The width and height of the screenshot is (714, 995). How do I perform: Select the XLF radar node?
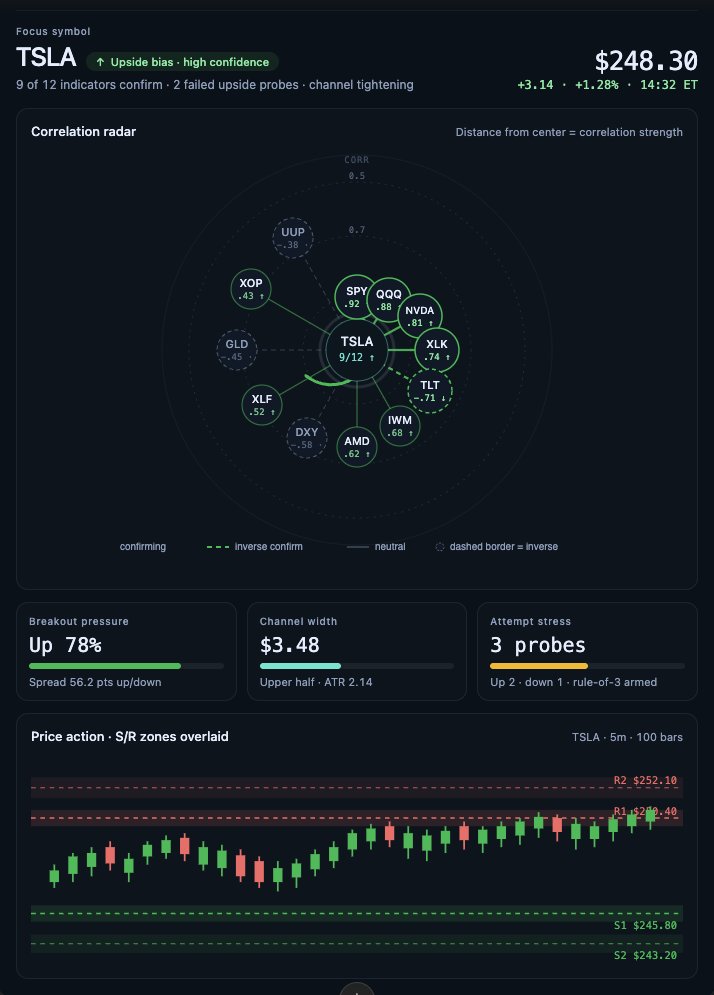click(x=261, y=405)
